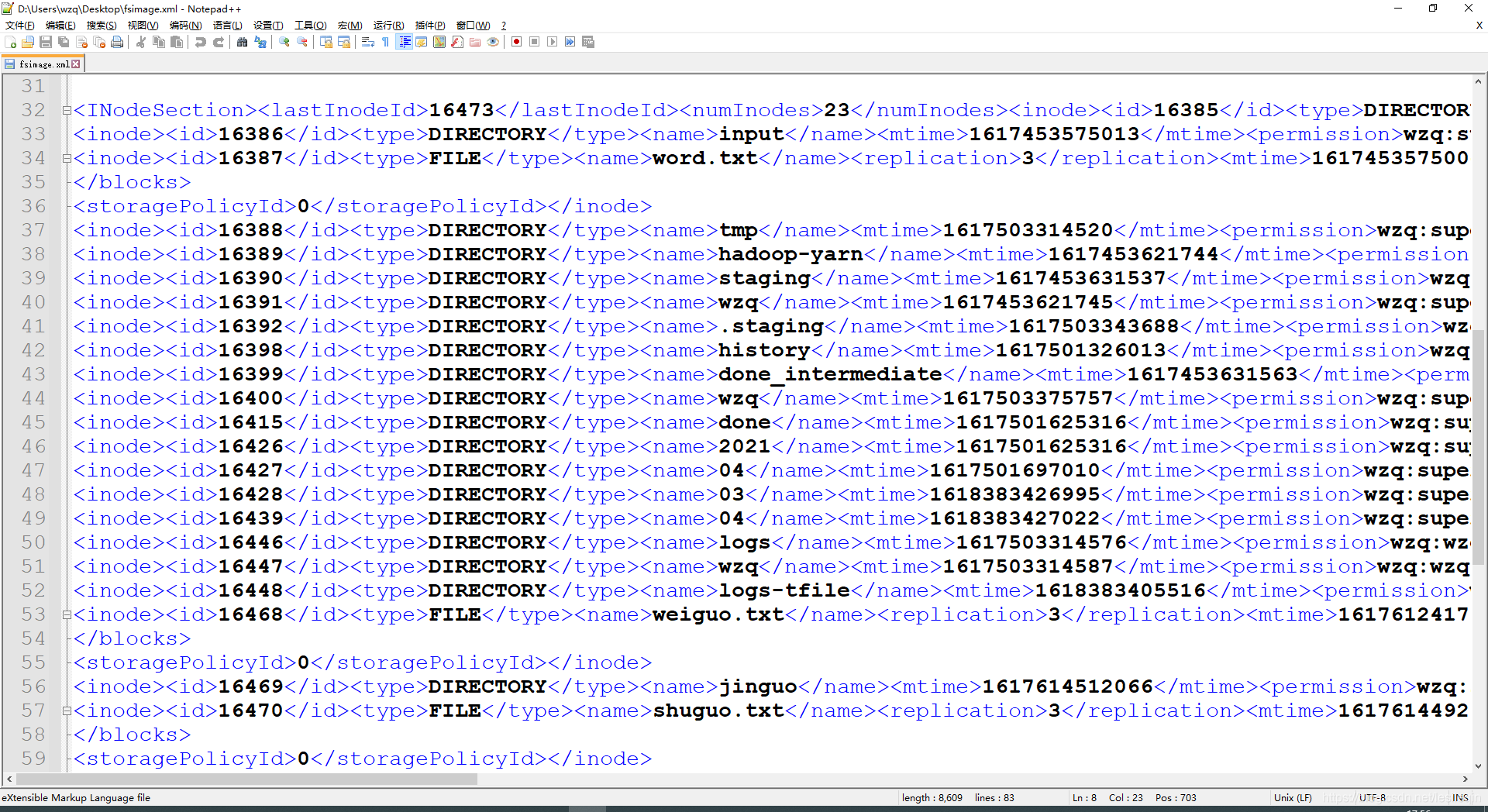Paste clipboard with the Paste icon
Screen dimensions: 1488x812
point(177,42)
